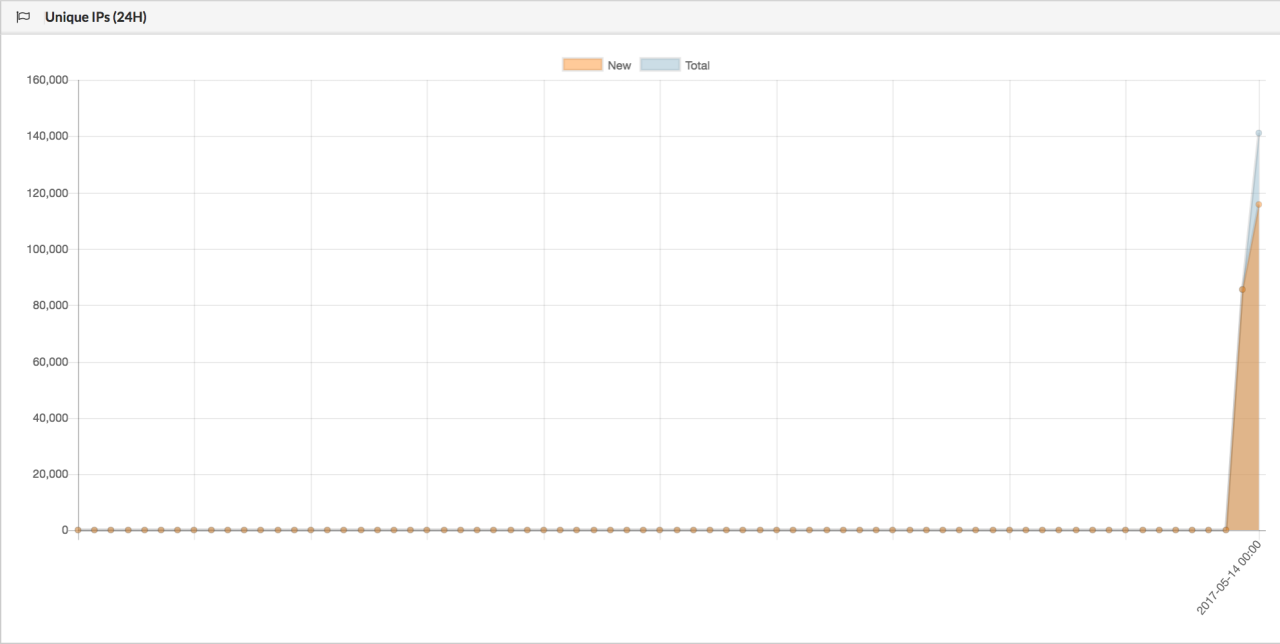The height and width of the screenshot is (644, 1280).
Task: Click the 80,000 y-axis label
Action: point(51,305)
